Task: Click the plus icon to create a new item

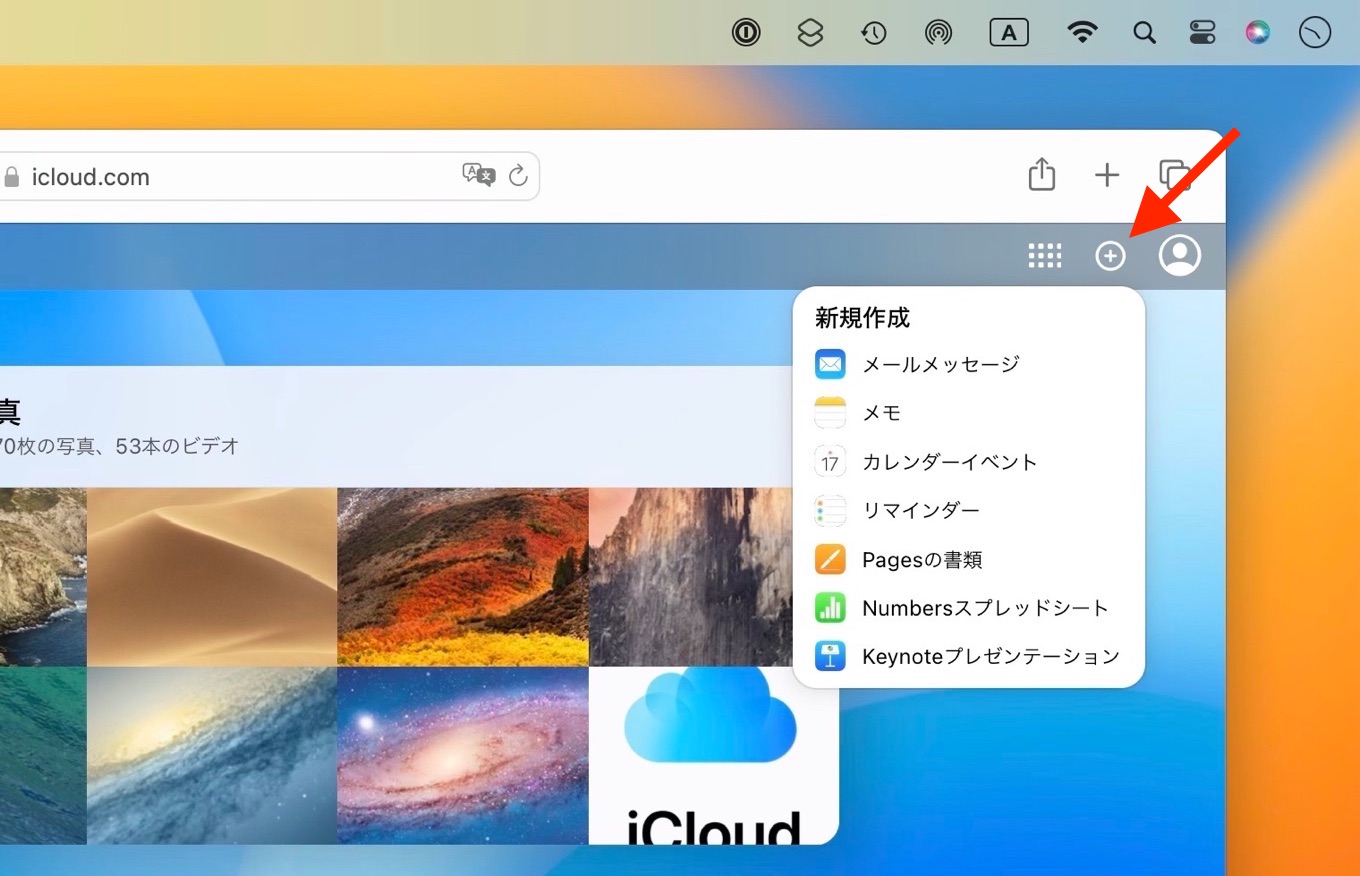Action: 1110,255
